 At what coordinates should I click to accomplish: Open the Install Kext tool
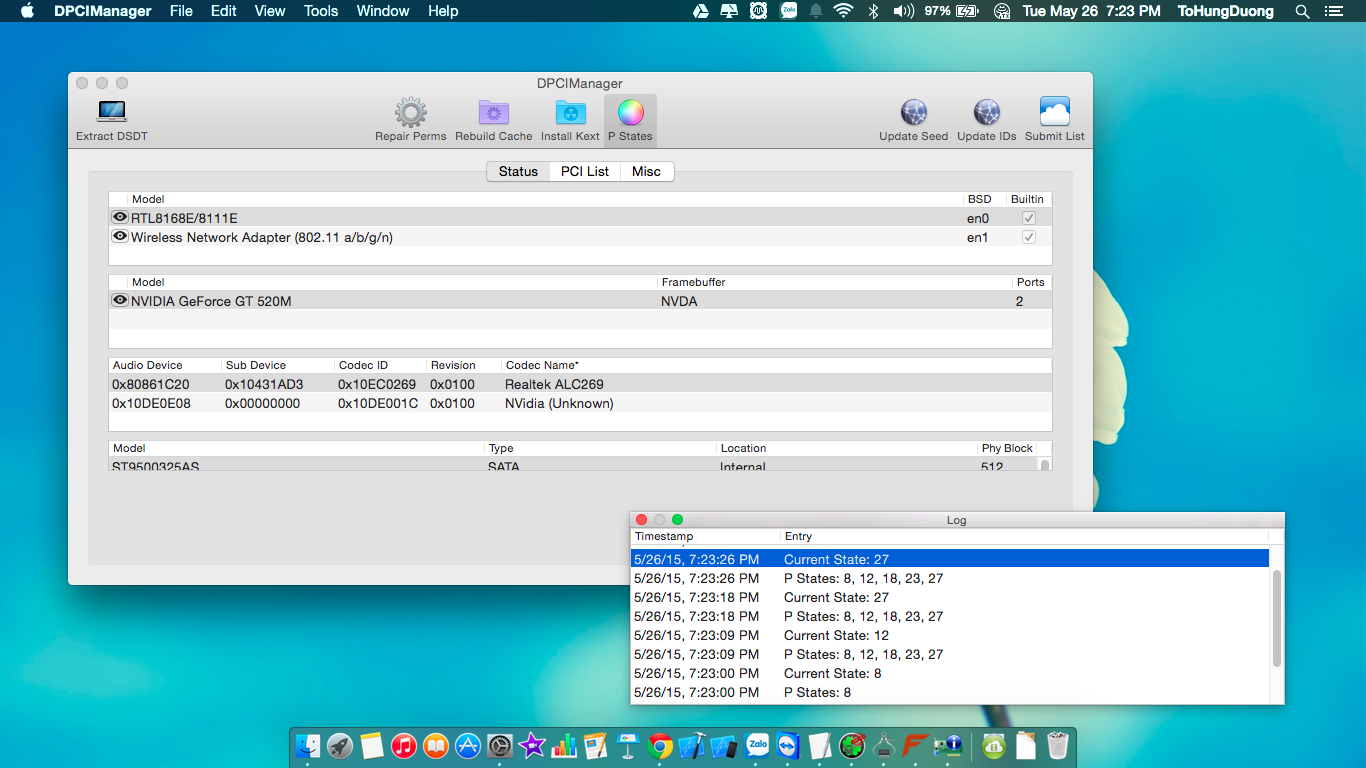pos(570,112)
